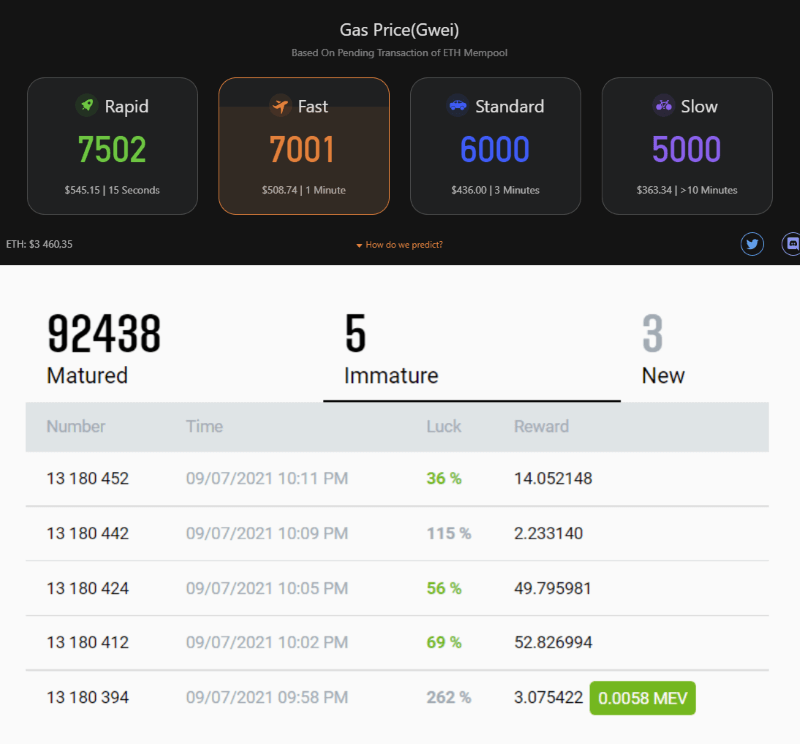Click the airplane icon on Fast card
The height and width of the screenshot is (744, 800).
[x=281, y=106]
